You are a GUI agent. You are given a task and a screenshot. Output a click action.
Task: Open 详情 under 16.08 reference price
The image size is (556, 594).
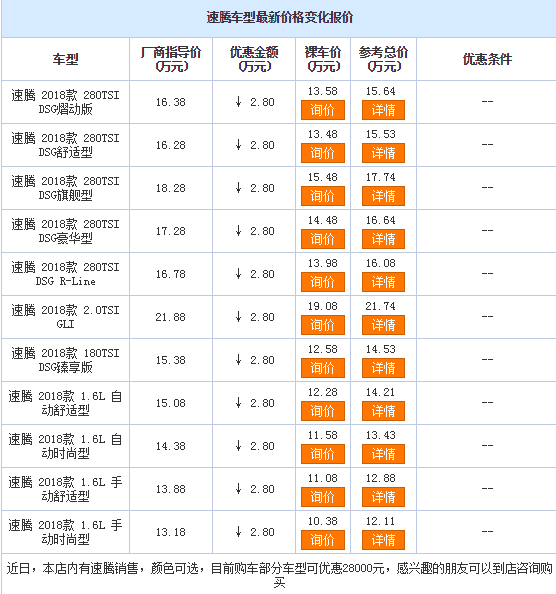tap(383, 282)
